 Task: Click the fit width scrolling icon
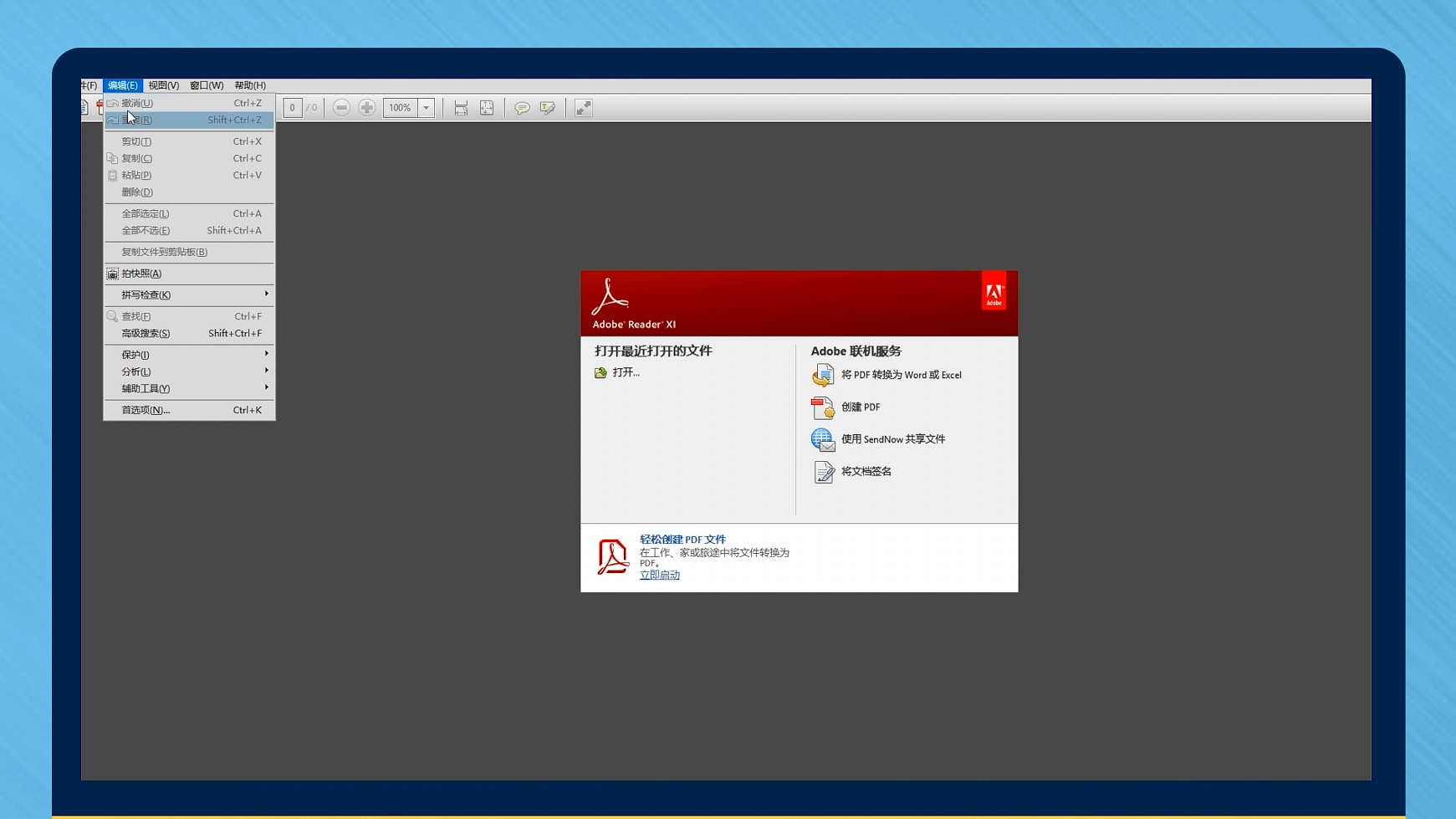(461, 108)
